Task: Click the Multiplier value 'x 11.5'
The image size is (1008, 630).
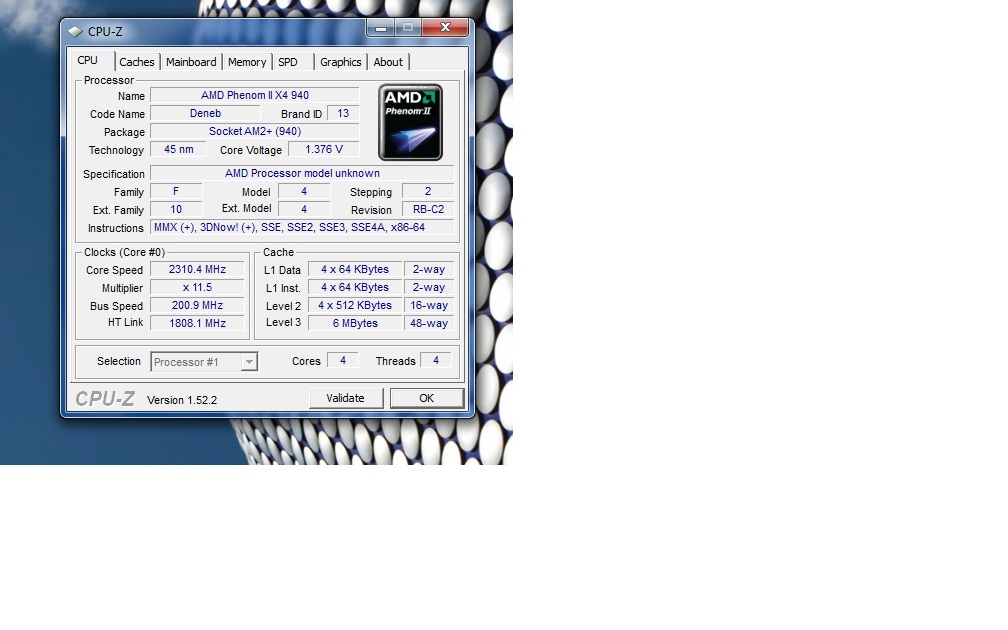Action: pyautogui.click(x=197, y=287)
